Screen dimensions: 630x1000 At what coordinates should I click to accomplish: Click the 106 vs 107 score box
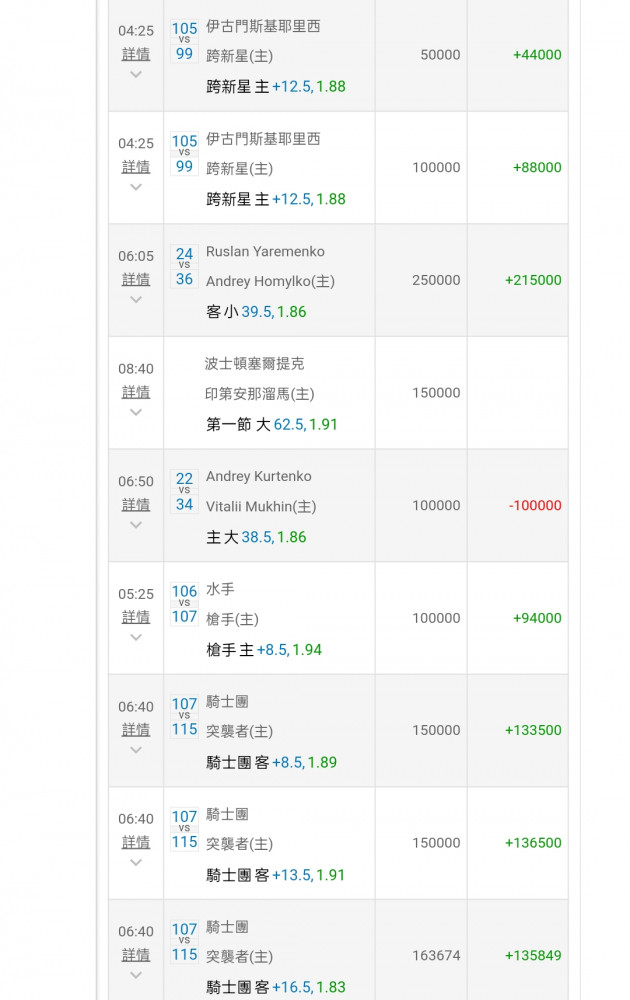click(x=184, y=604)
